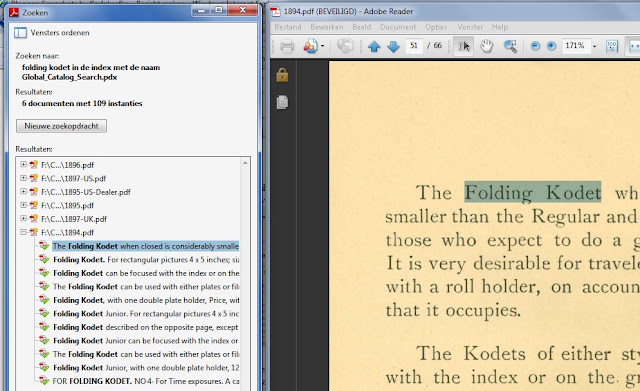Select F:\C...\1894.pdf in results
Image resolution: width=640 pixels, height=391 pixels.
[67, 232]
